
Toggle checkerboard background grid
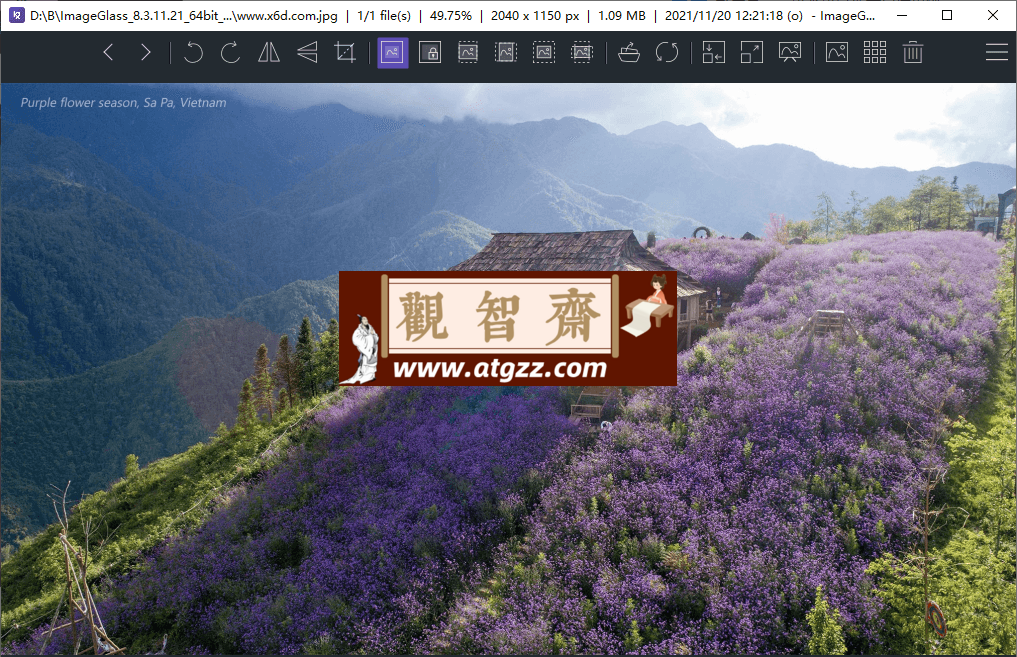875,53
